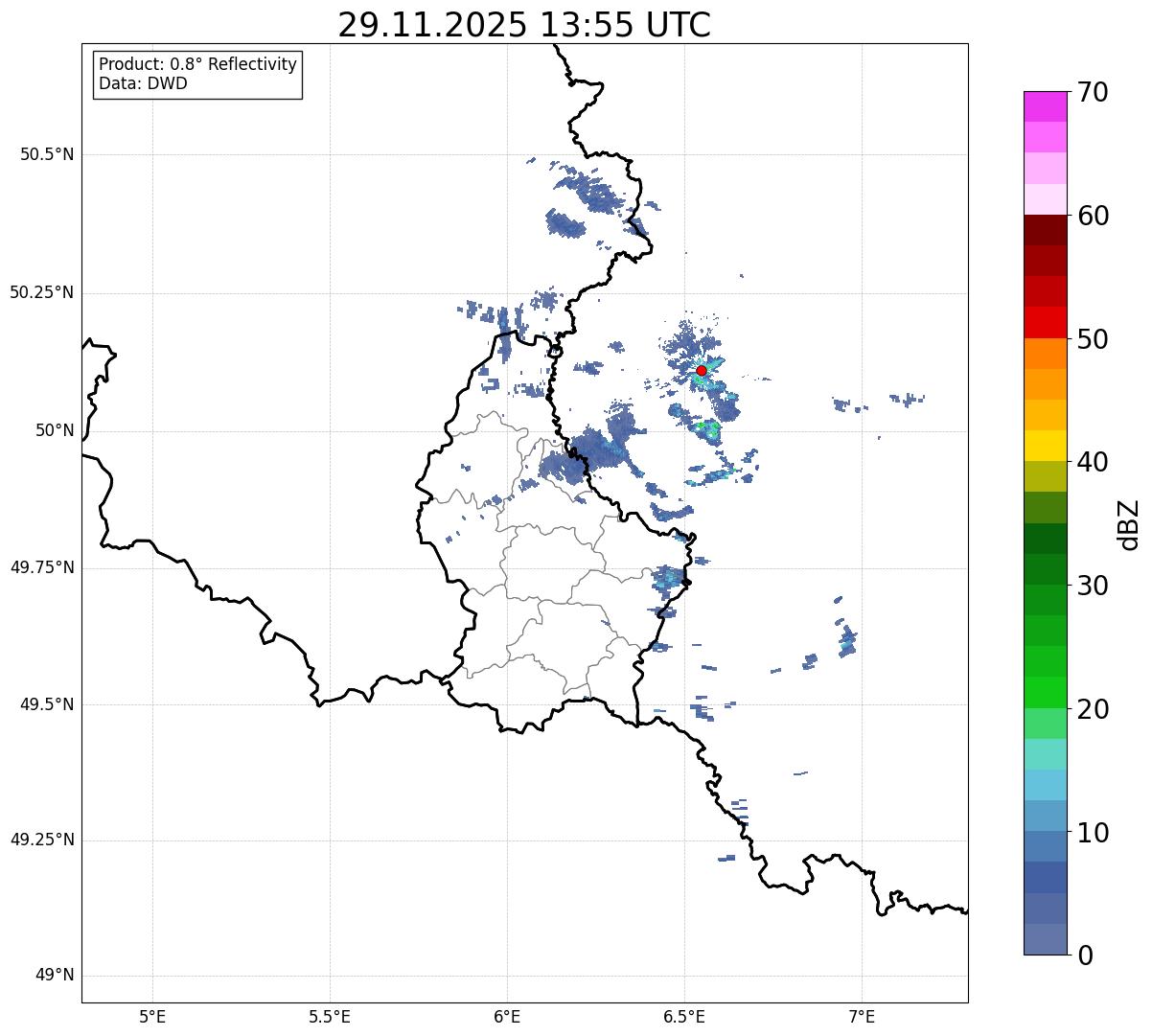Screen dimensions: 1152x1036
Task: Click the 50.5°N latitude label
Action: [x=47, y=154]
